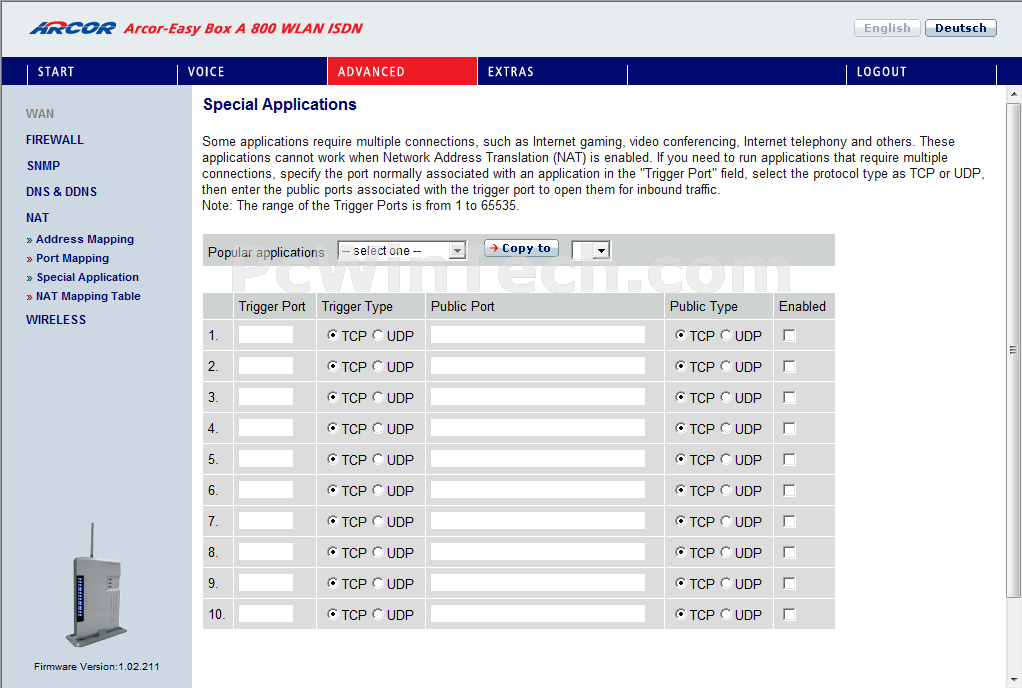Viewport: 1022px width, 688px height.
Task: Click the vertical scrollbar thumb
Action: click(1013, 350)
